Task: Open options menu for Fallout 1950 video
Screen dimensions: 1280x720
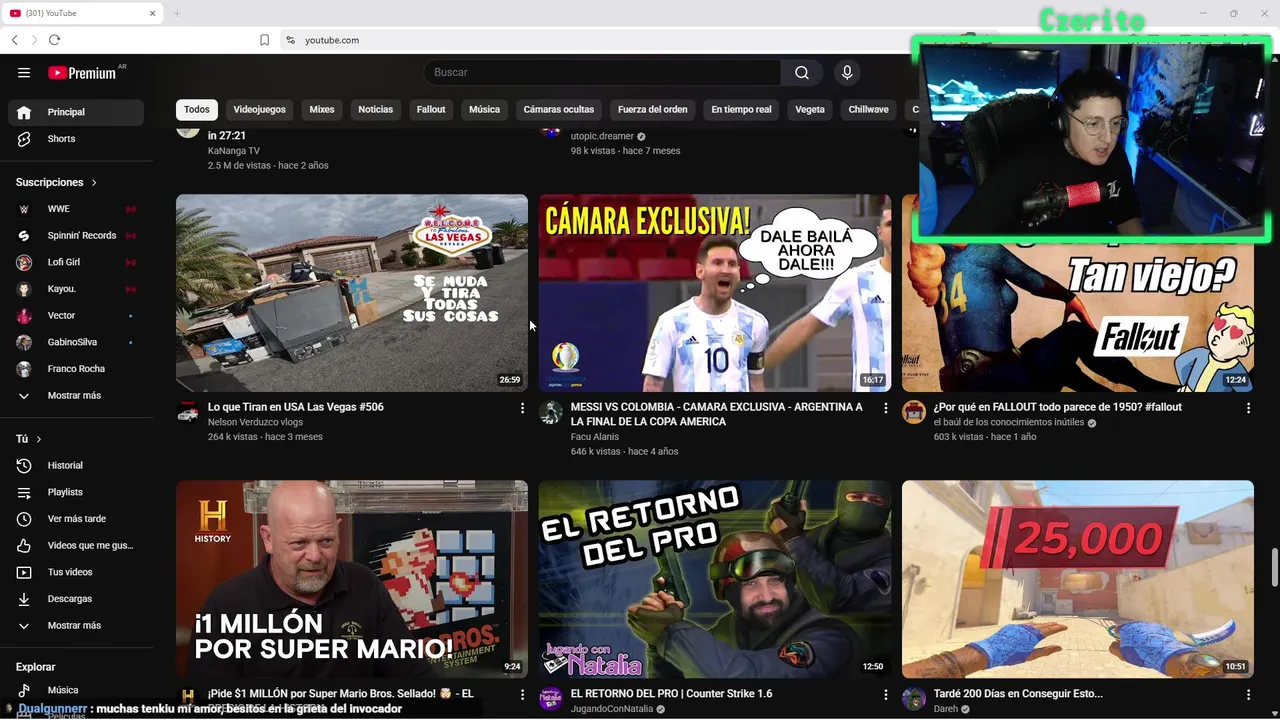Action: tap(1248, 408)
